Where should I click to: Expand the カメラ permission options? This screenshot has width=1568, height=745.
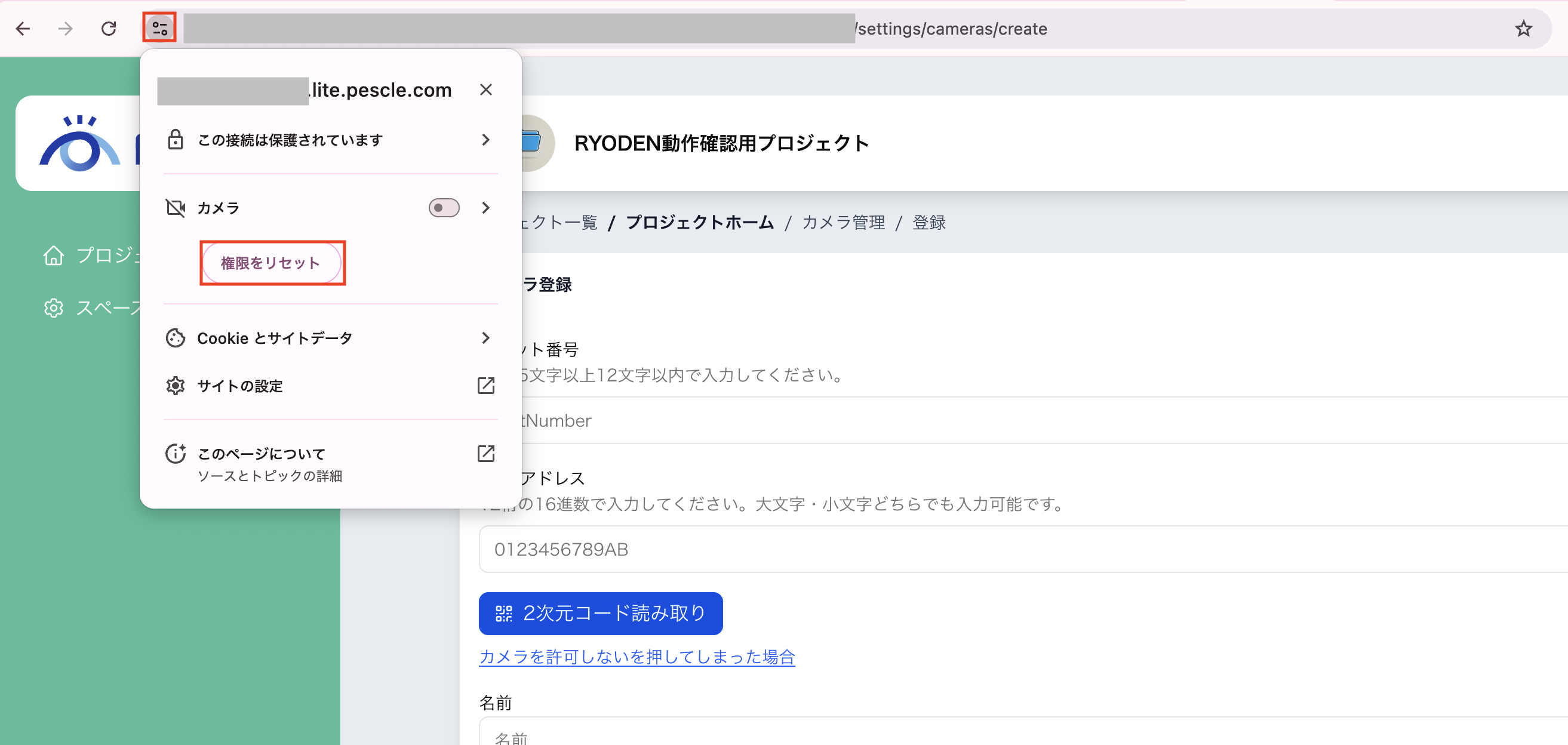coord(485,208)
